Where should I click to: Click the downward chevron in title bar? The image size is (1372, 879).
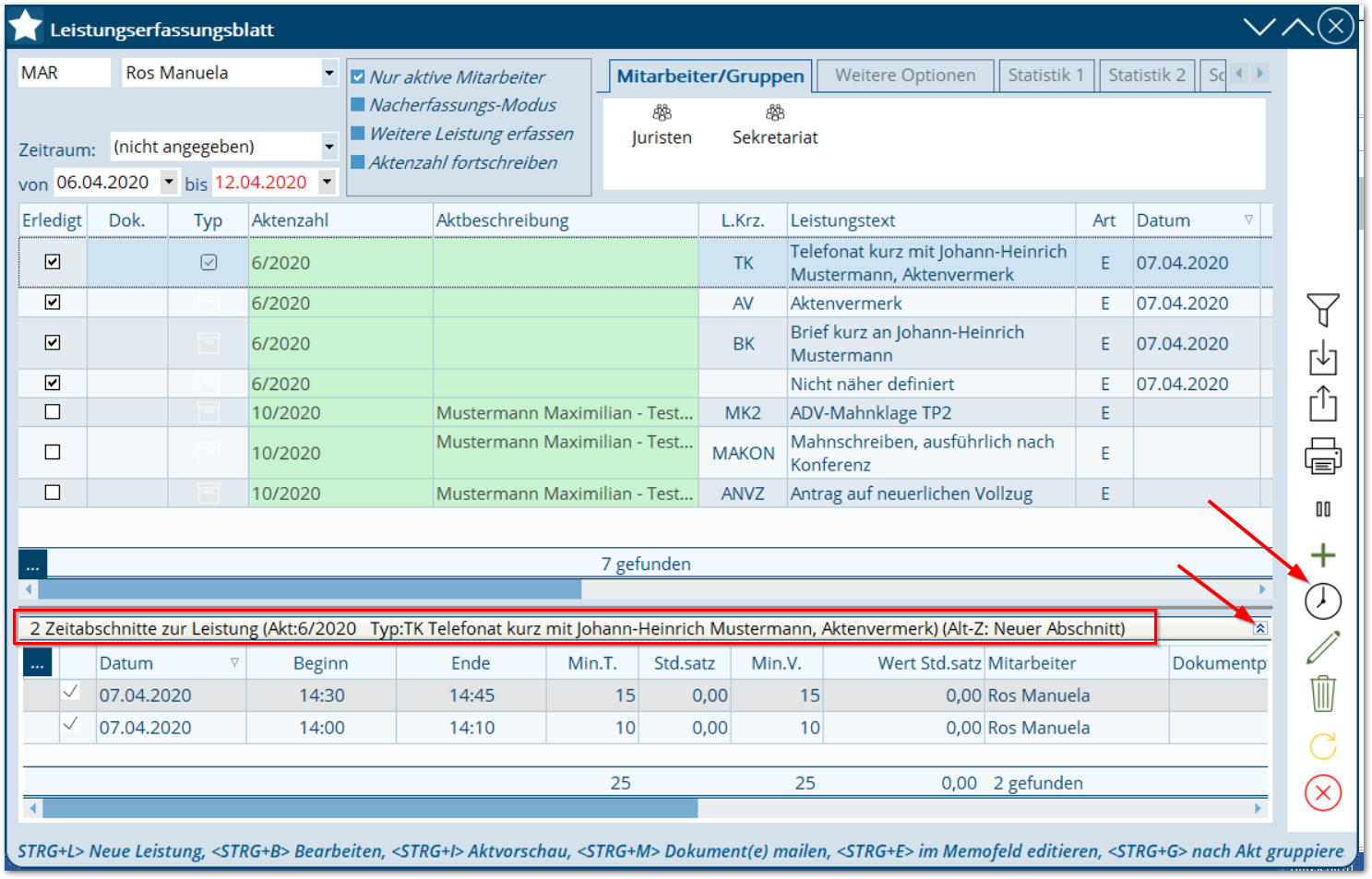coord(1259,27)
